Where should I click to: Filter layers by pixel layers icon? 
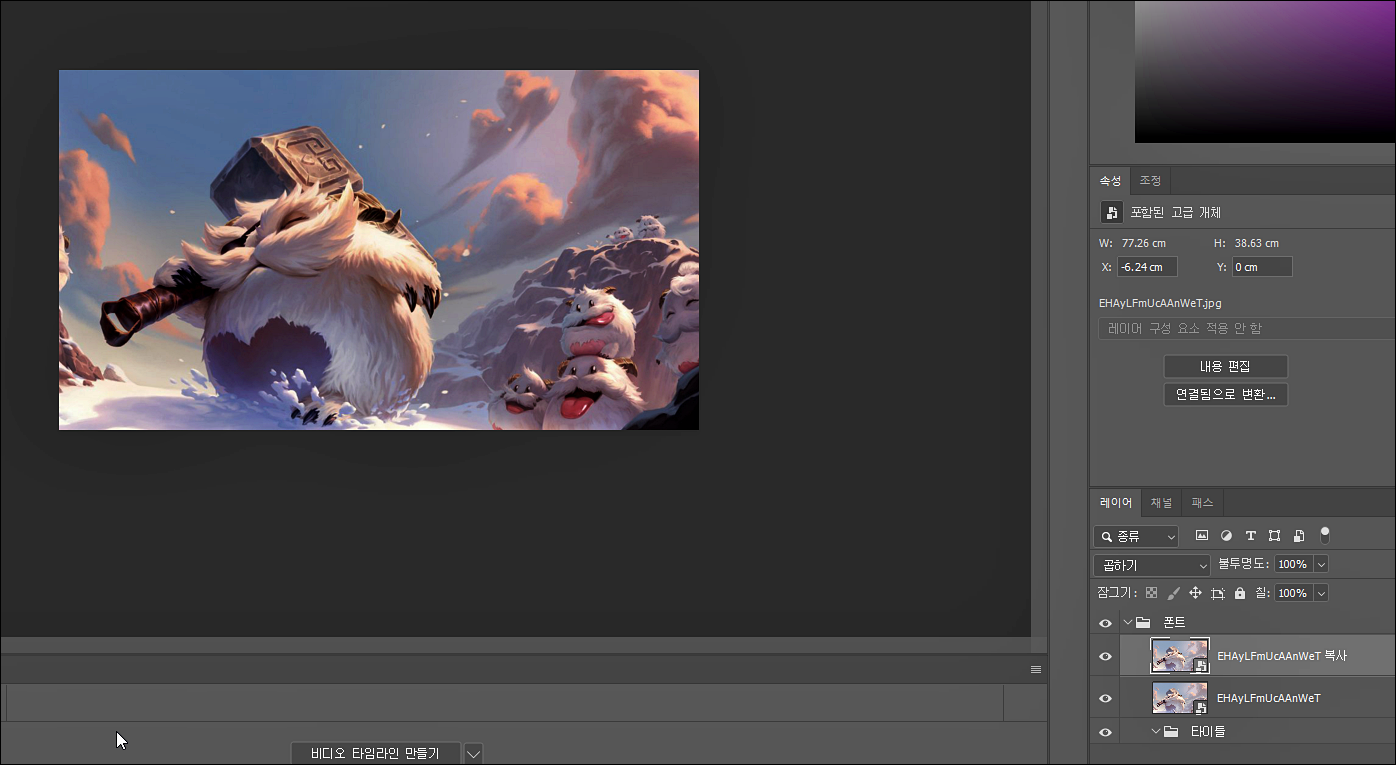(x=1202, y=536)
